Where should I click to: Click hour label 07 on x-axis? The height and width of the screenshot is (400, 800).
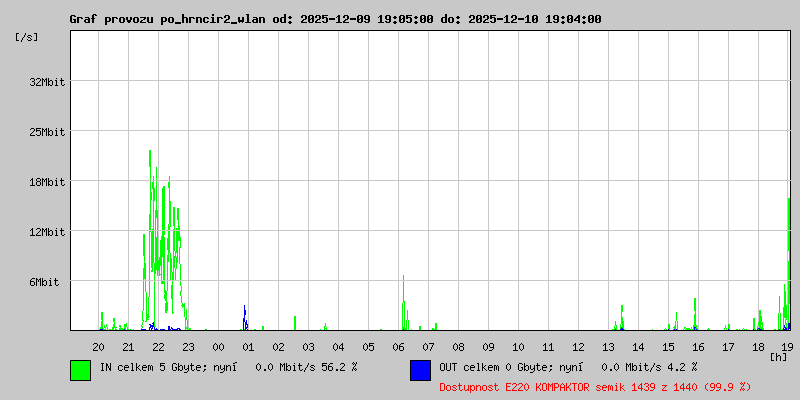tap(429, 347)
